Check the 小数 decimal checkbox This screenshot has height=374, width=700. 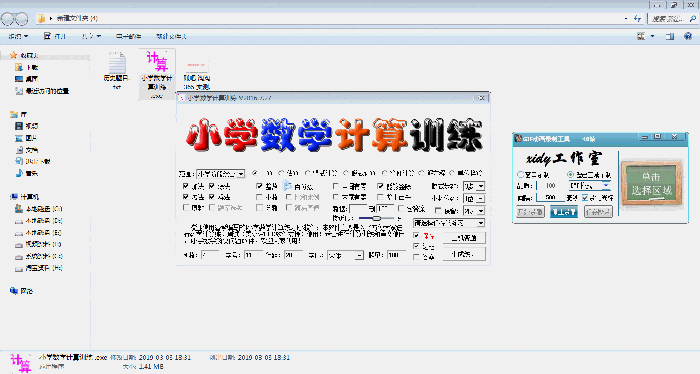point(259,197)
